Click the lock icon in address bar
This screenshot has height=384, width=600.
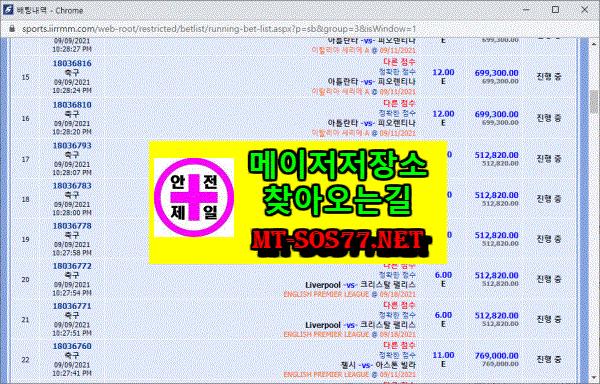pyautogui.click(x=12, y=29)
